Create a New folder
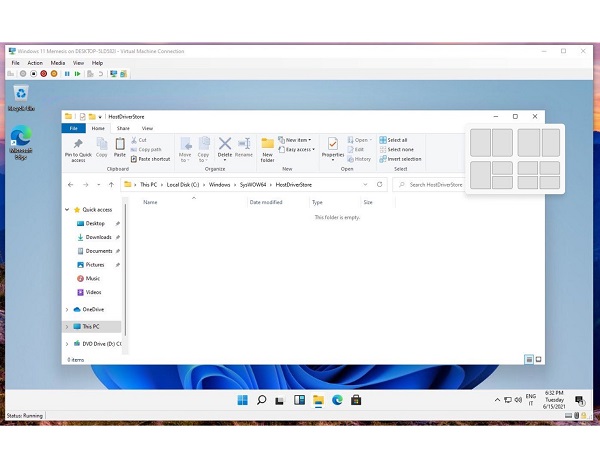The height and width of the screenshot is (451, 600). [267, 150]
